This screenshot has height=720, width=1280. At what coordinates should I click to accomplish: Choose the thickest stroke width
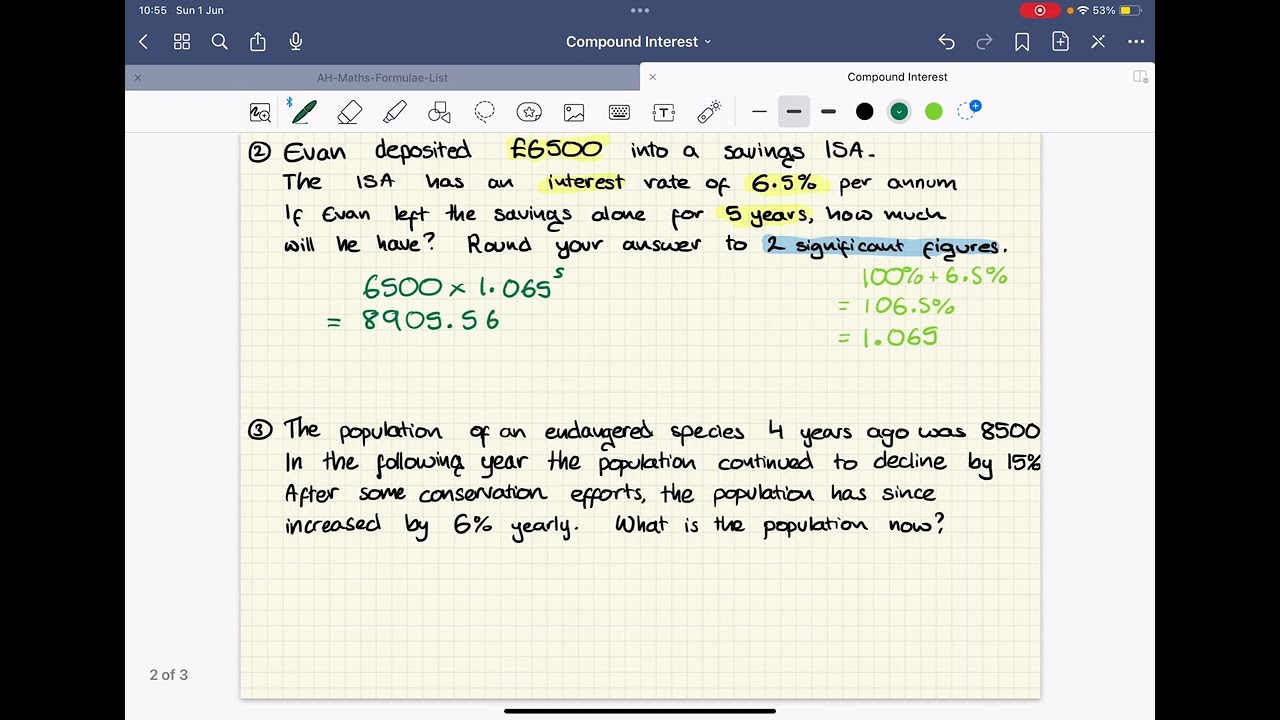[x=828, y=112]
